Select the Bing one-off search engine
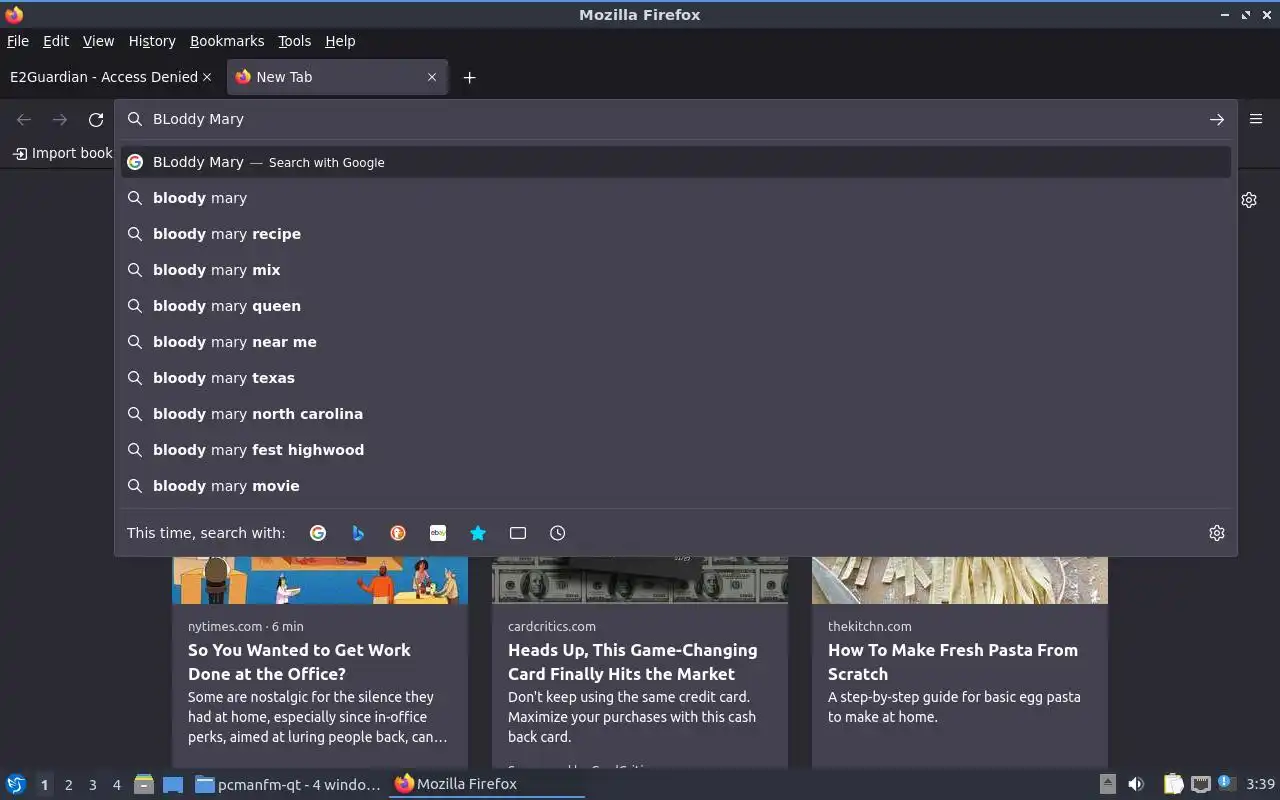The image size is (1280, 800). click(x=358, y=533)
